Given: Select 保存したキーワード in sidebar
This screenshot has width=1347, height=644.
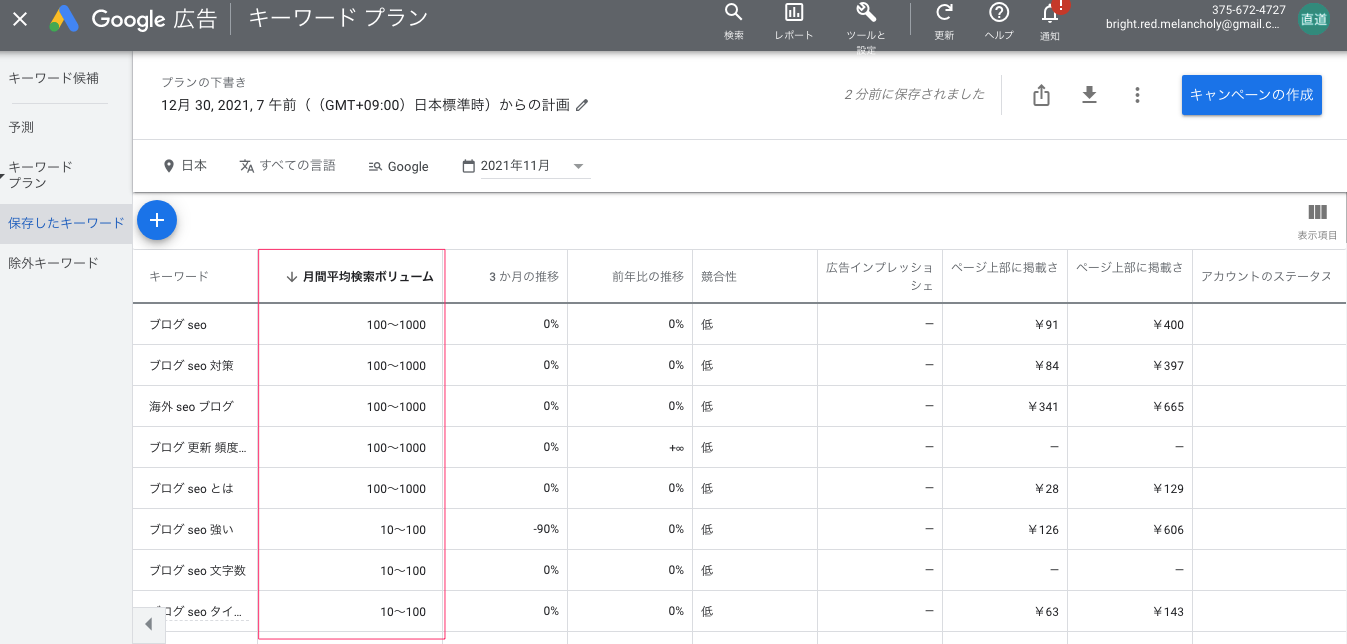Looking at the screenshot, I should pos(66,223).
